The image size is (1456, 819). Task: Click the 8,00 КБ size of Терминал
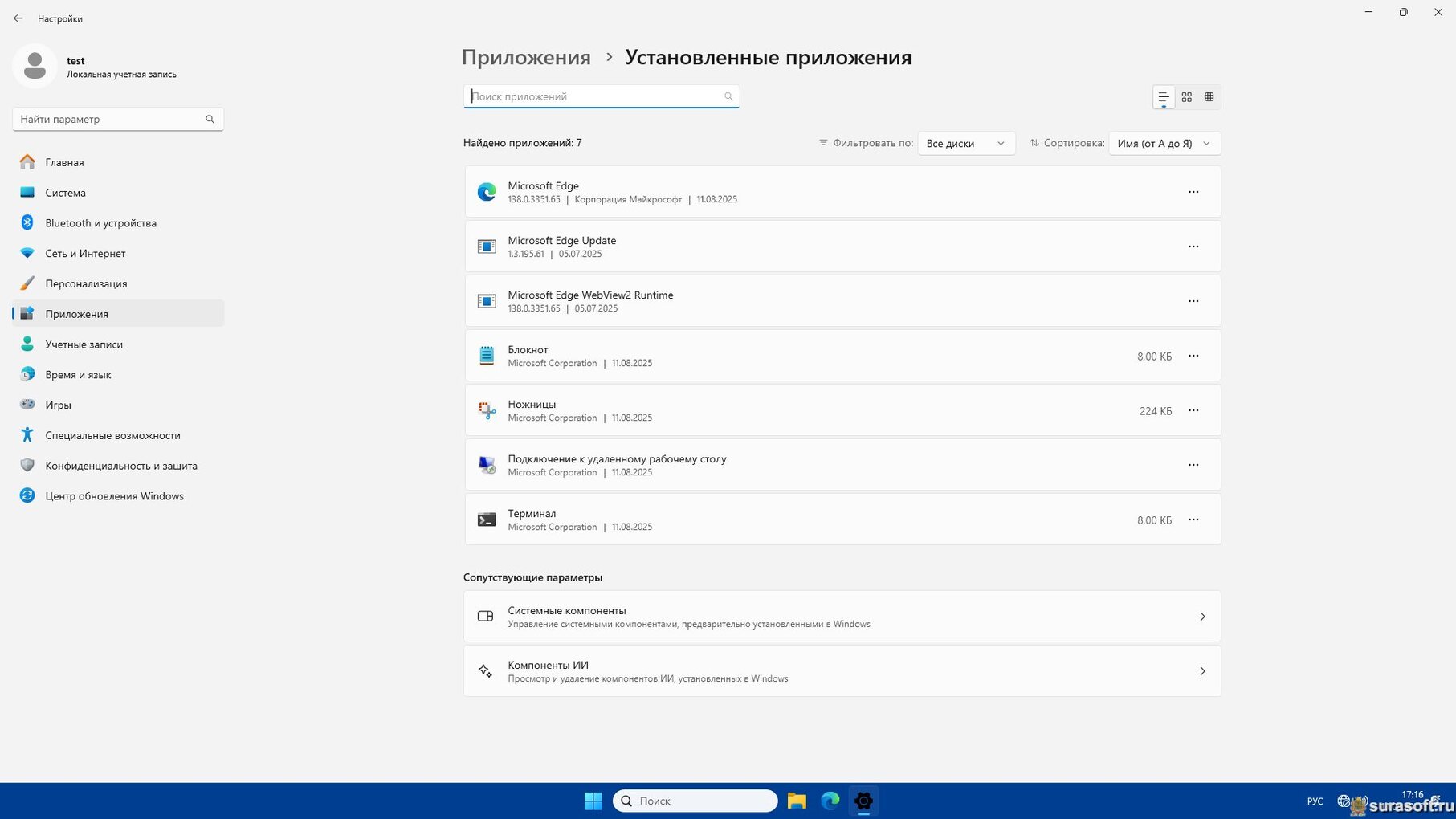[1154, 520]
